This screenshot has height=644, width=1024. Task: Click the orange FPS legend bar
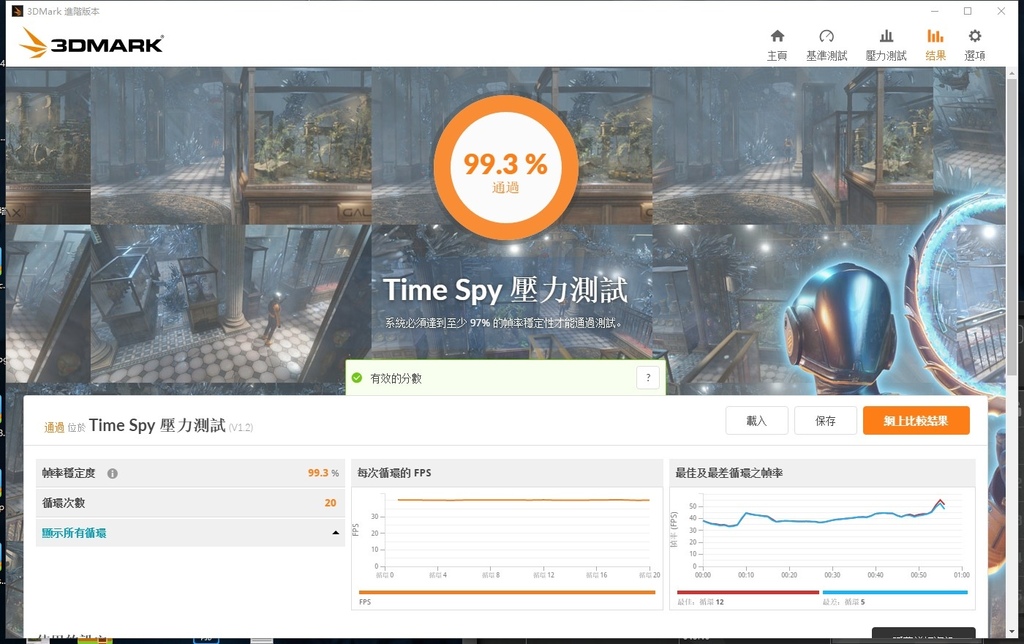pyautogui.click(x=507, y=592)
